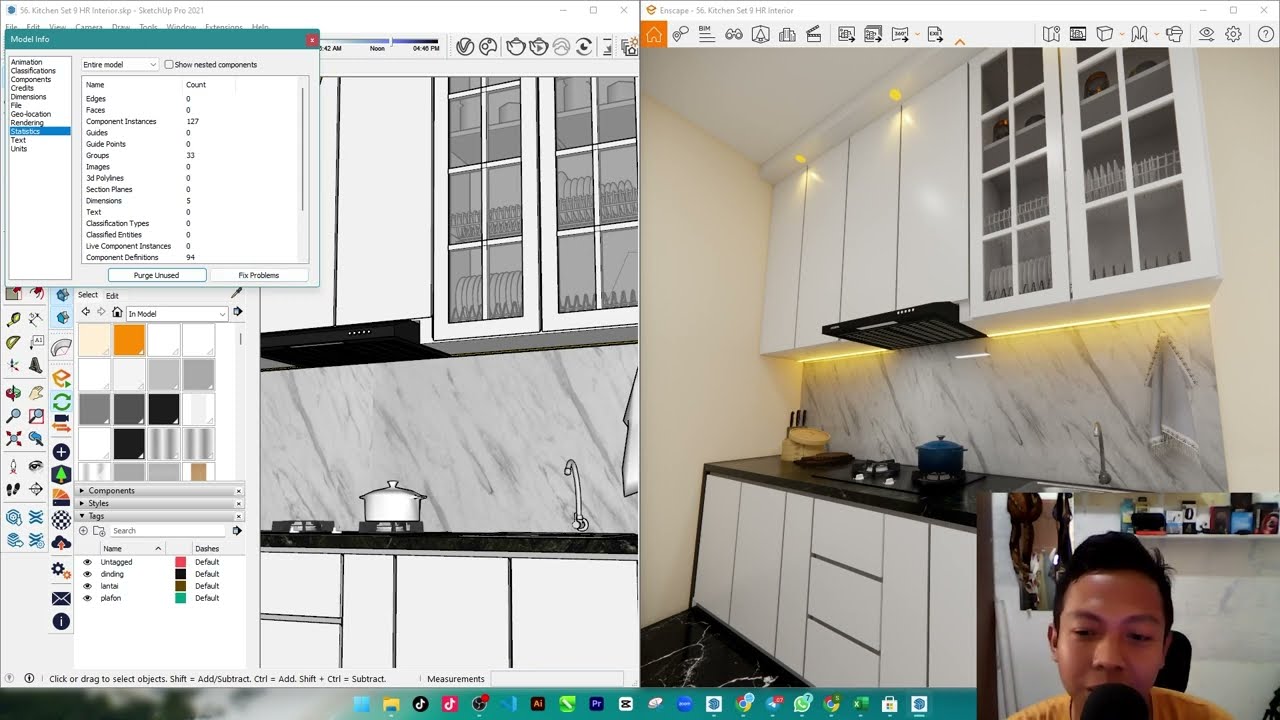1280x720 pixels.
Task: Click Untagged tag red color swatch
Action: pos(181,562)
